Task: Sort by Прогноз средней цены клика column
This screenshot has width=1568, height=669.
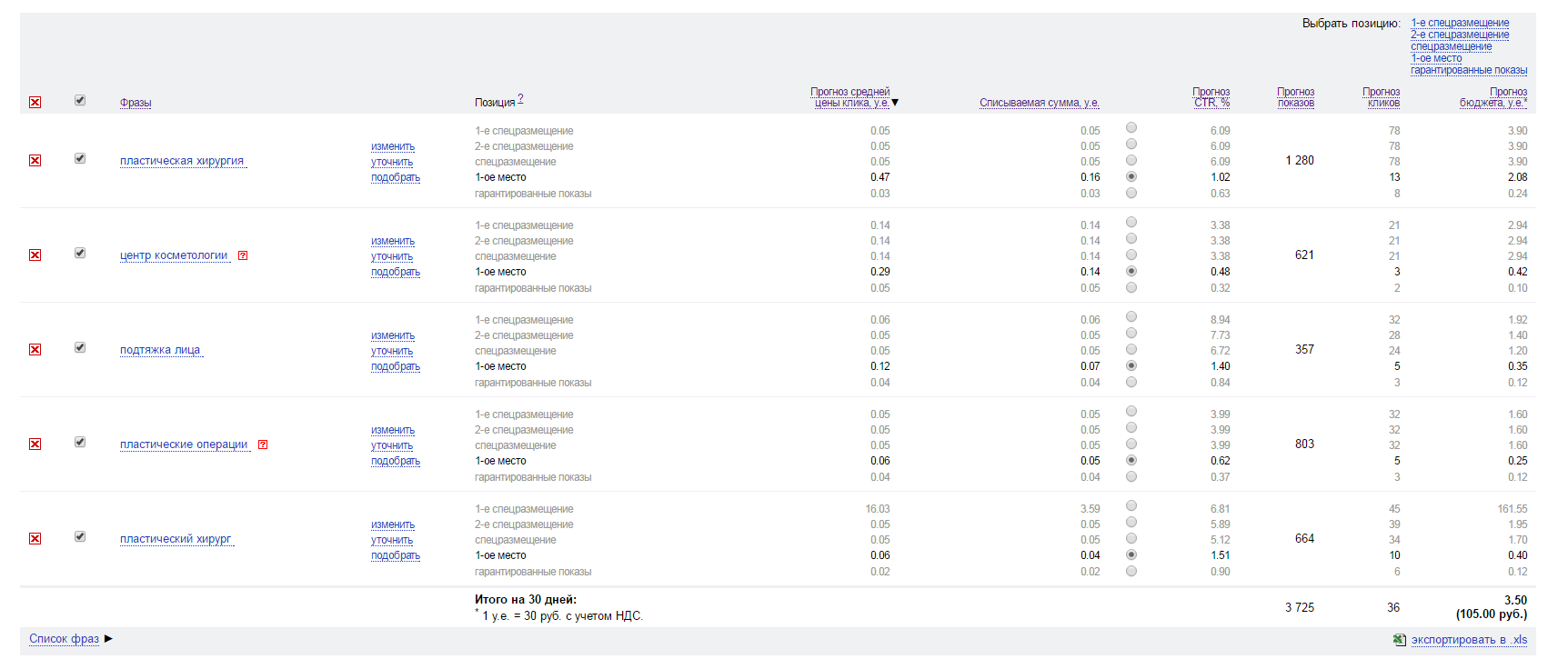Action: click(x=850, y=97)
